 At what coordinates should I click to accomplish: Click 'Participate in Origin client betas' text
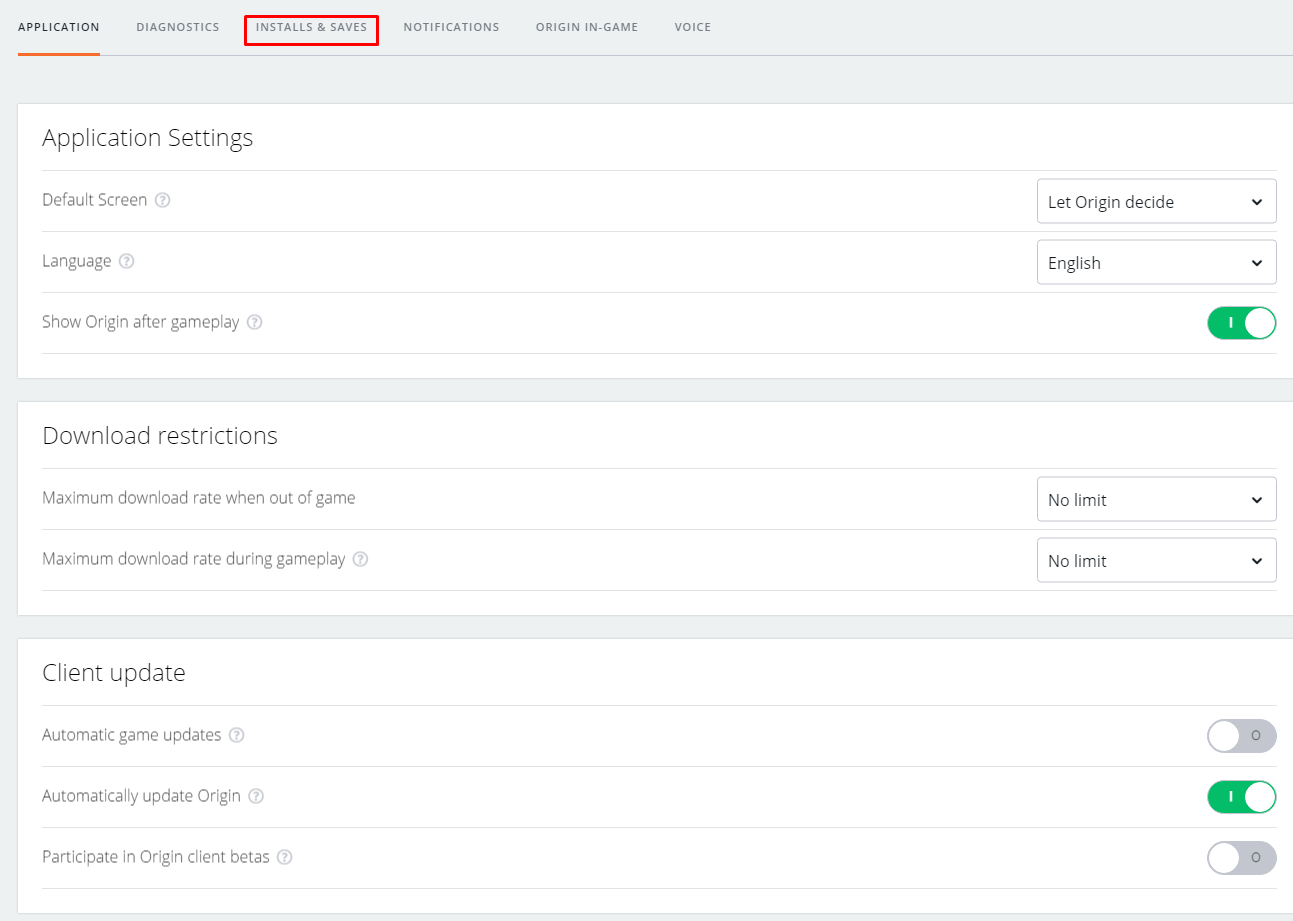[156, 857]
